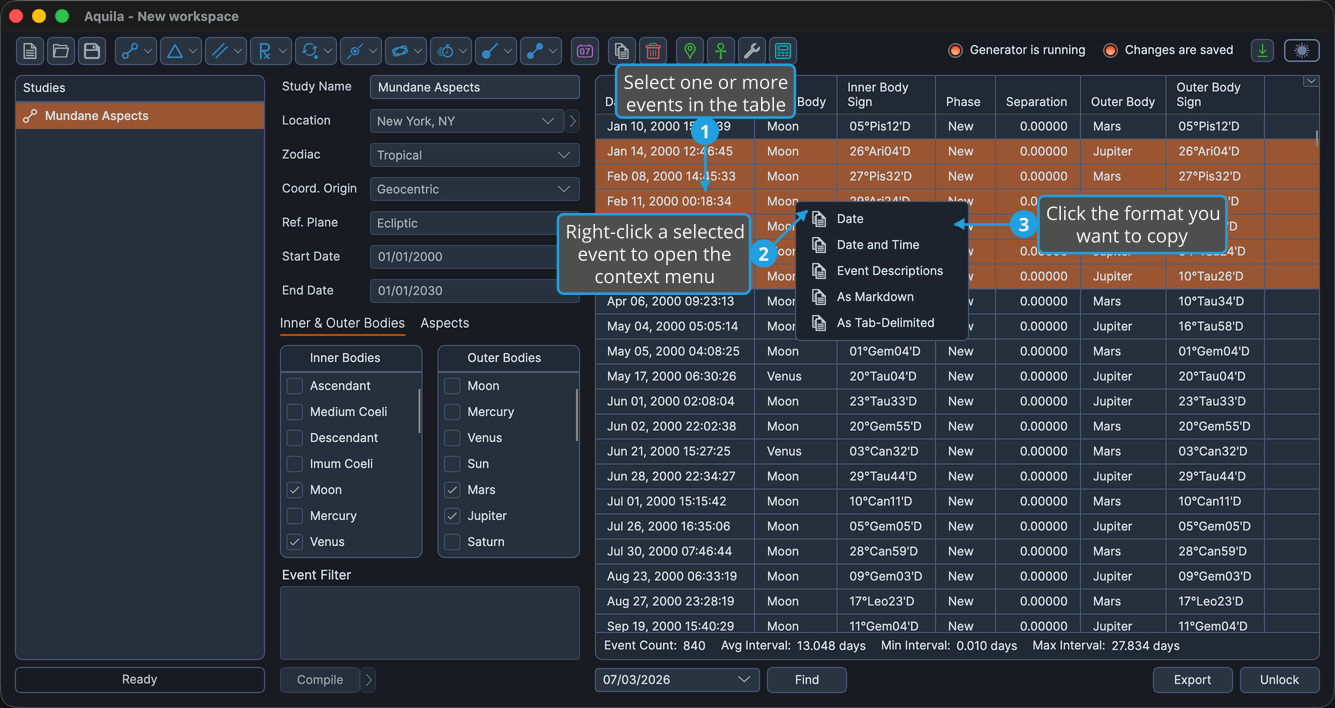
Task: Choose Date in the context menu
Action: tap(883, 219)
